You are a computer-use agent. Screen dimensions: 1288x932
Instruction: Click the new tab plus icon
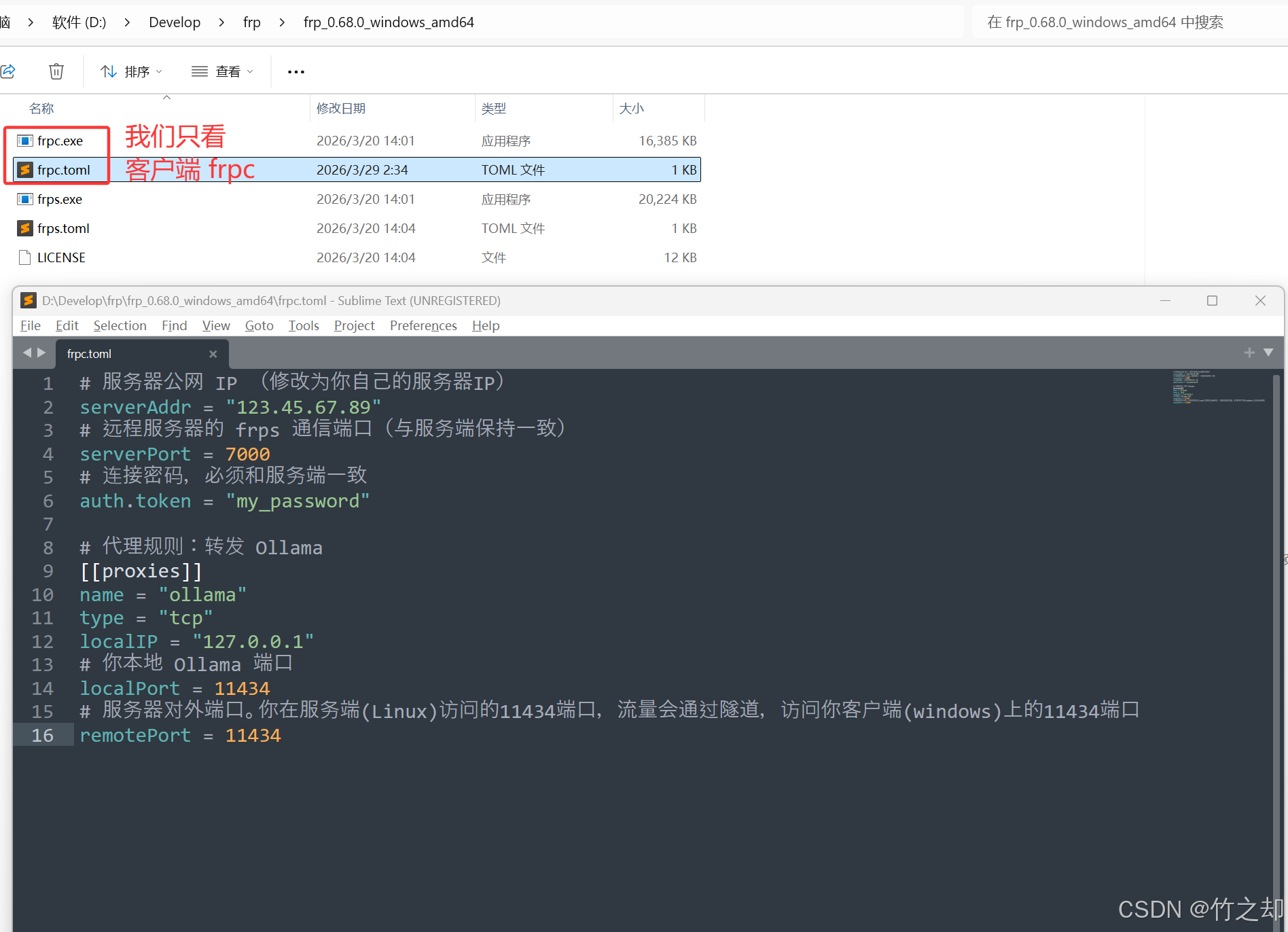(1249, 353)
